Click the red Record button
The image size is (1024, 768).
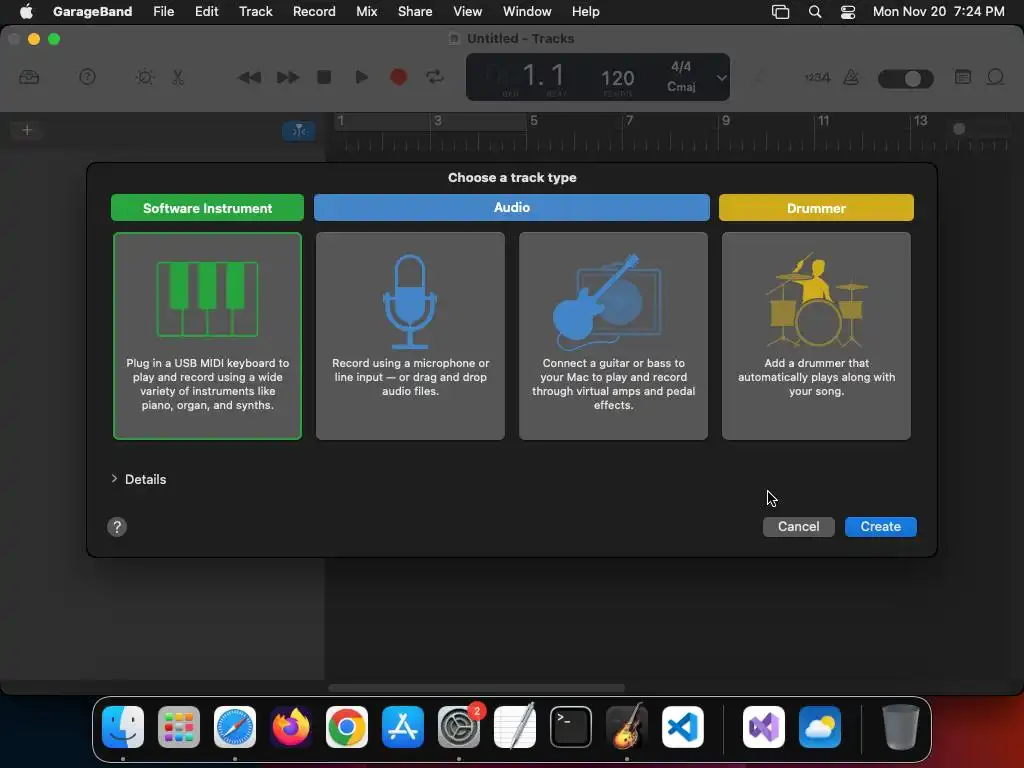coord(398,77)
